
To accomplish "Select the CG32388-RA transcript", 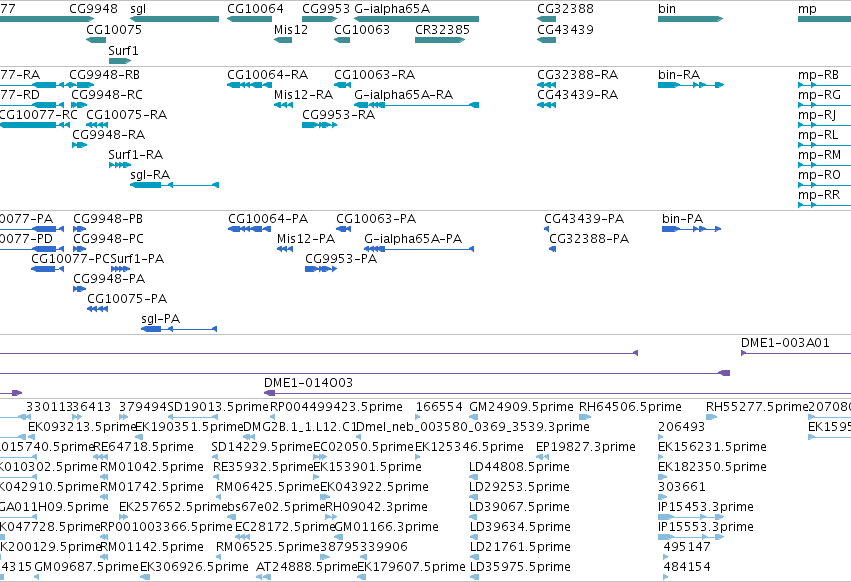I will click(547, 85).
